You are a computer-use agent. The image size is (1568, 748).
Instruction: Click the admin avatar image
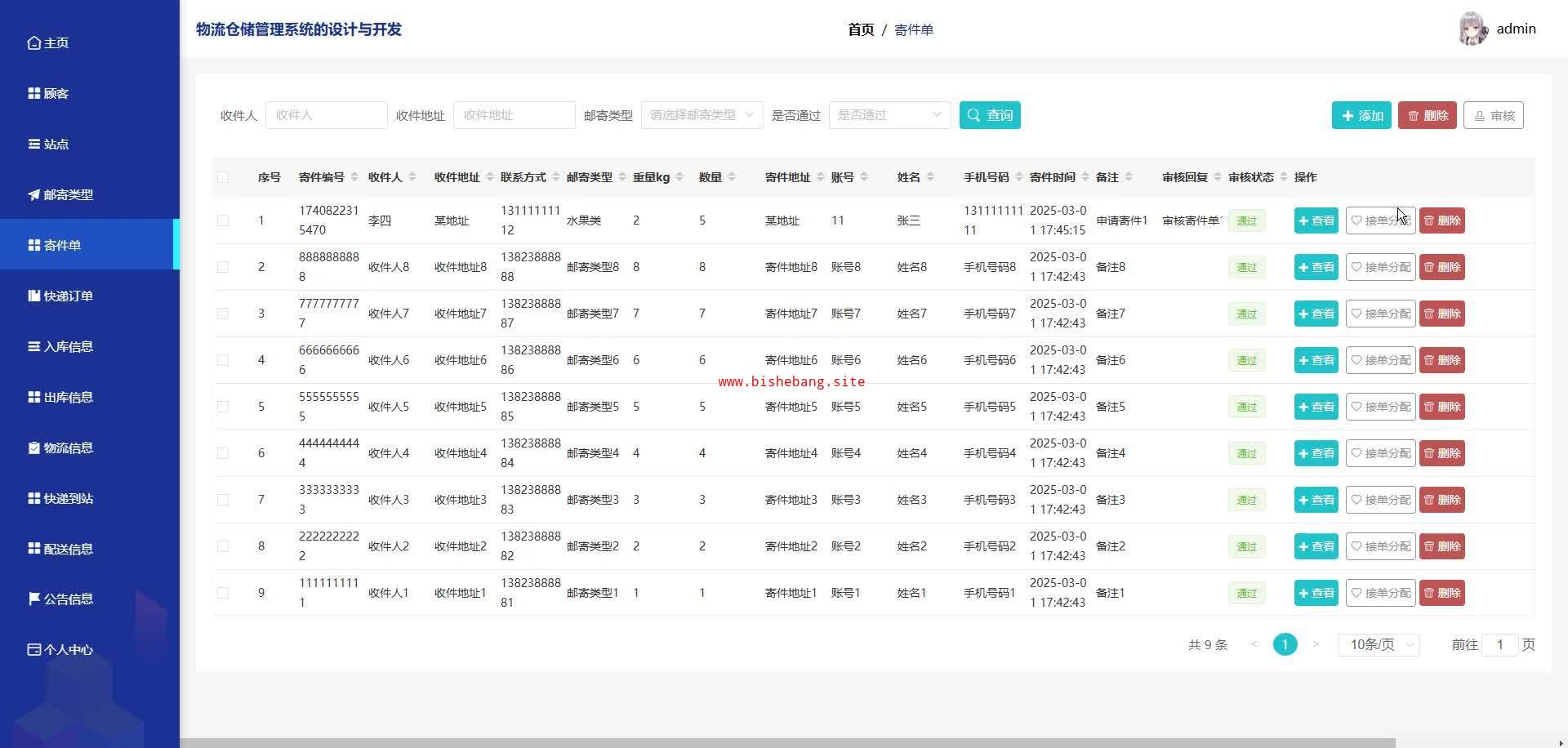[x=1472, y=29]
